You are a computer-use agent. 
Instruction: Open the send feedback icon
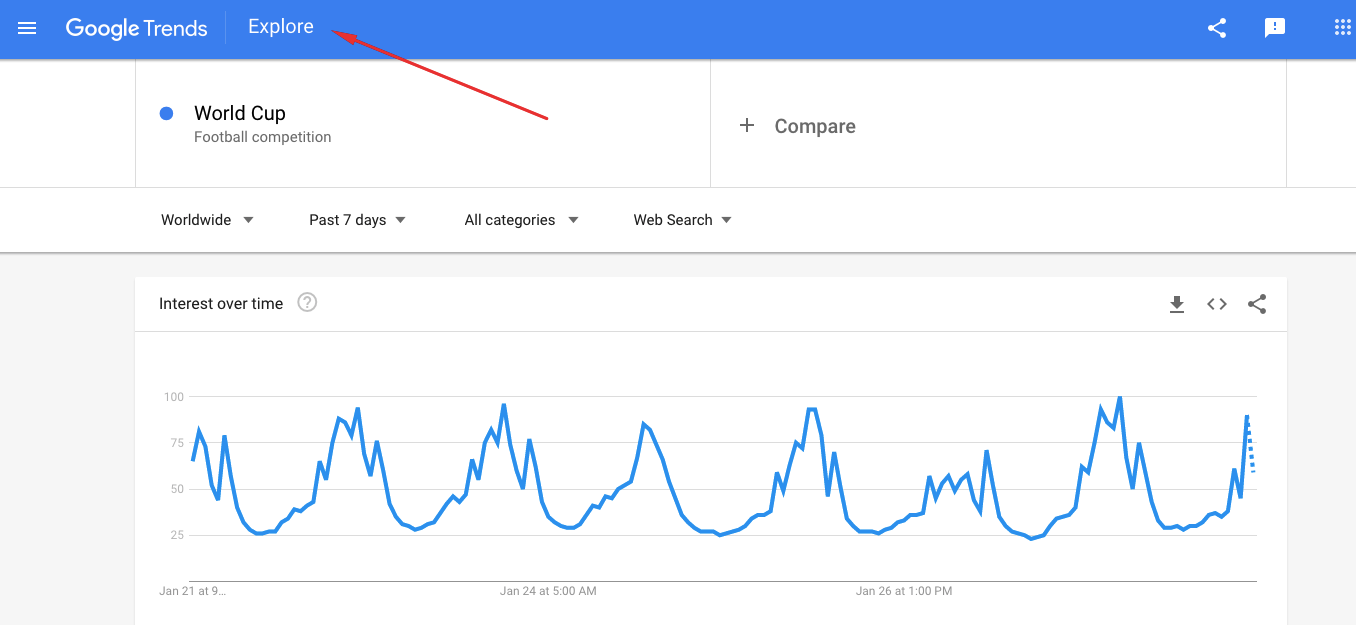pyautogui.click(x=1275, y=28)
